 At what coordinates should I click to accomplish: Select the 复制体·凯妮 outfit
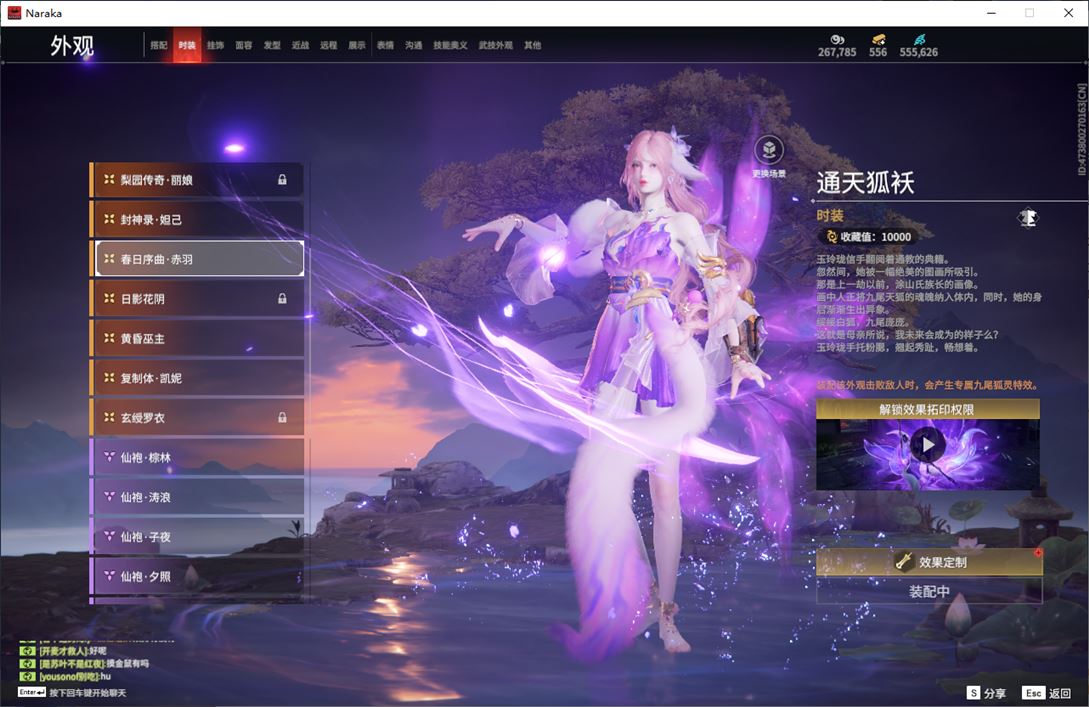coord(197,378)
